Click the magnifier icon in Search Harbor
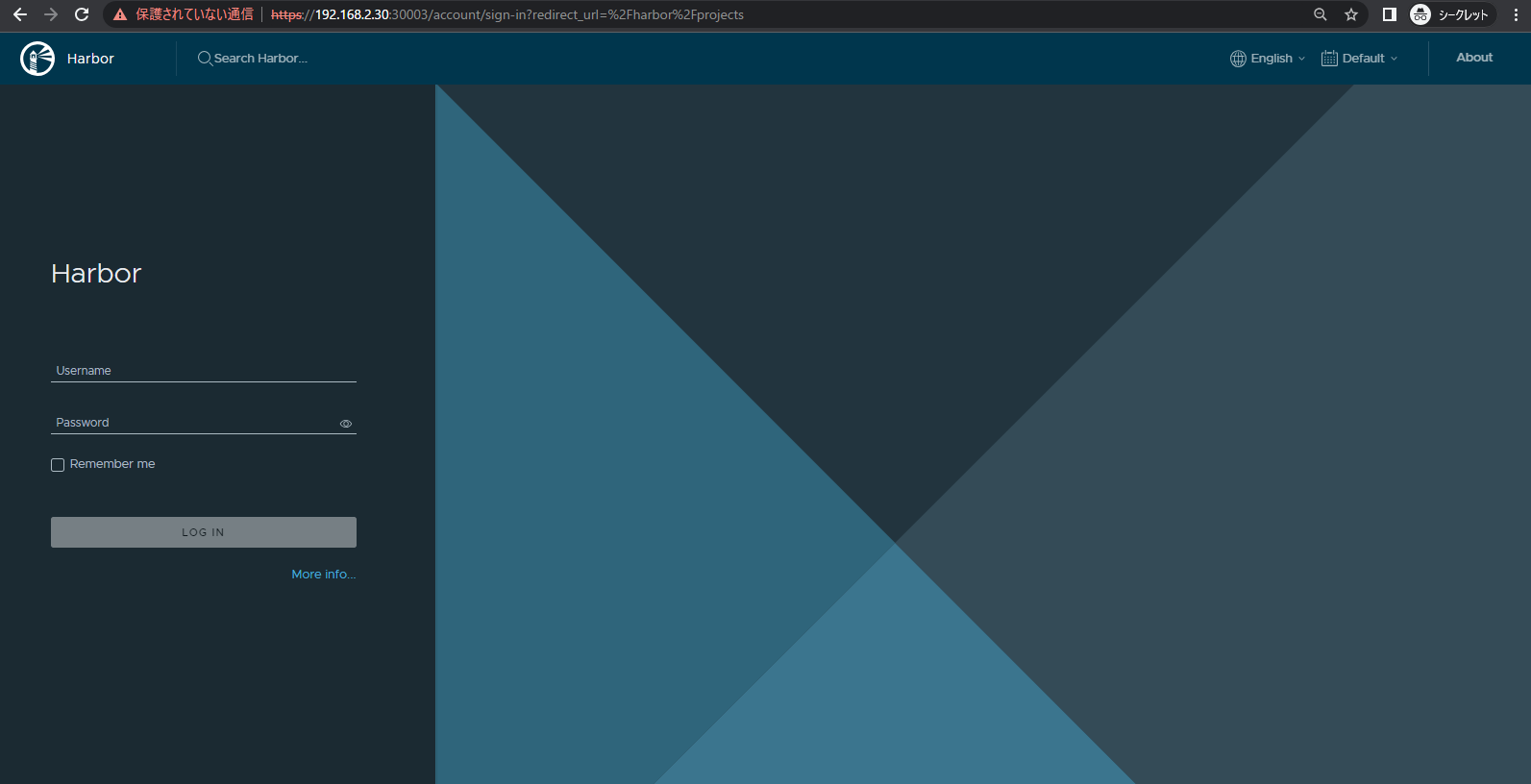 [205, 59]
